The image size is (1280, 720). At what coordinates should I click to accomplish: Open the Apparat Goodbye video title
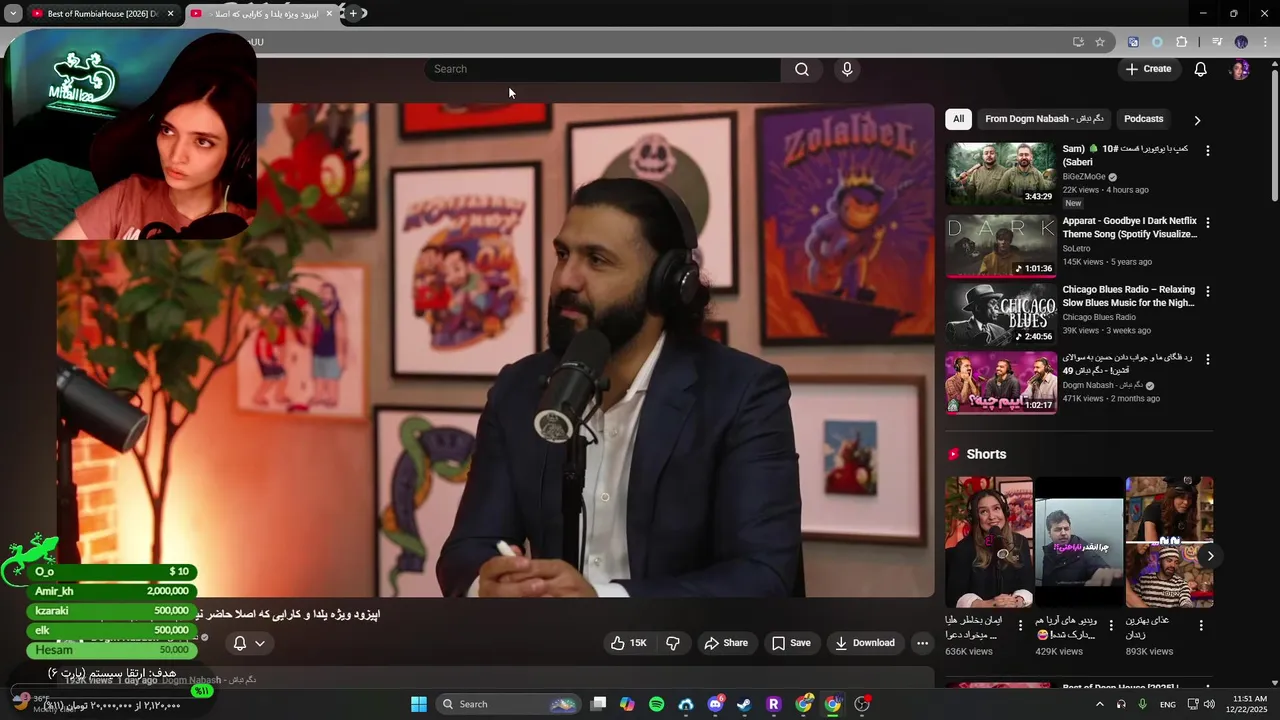(1129, 227)
